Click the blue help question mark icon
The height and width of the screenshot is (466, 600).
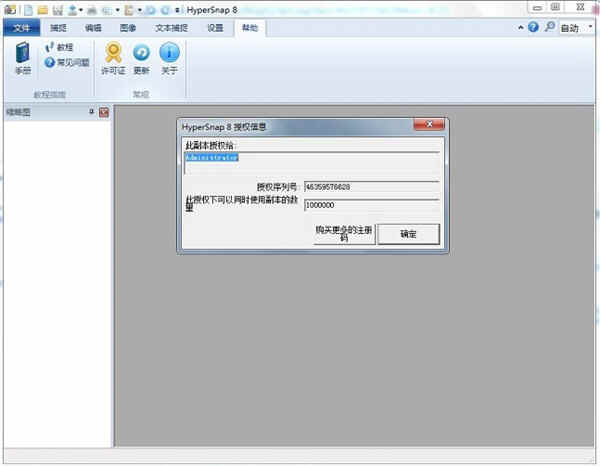tap(533, 27)
